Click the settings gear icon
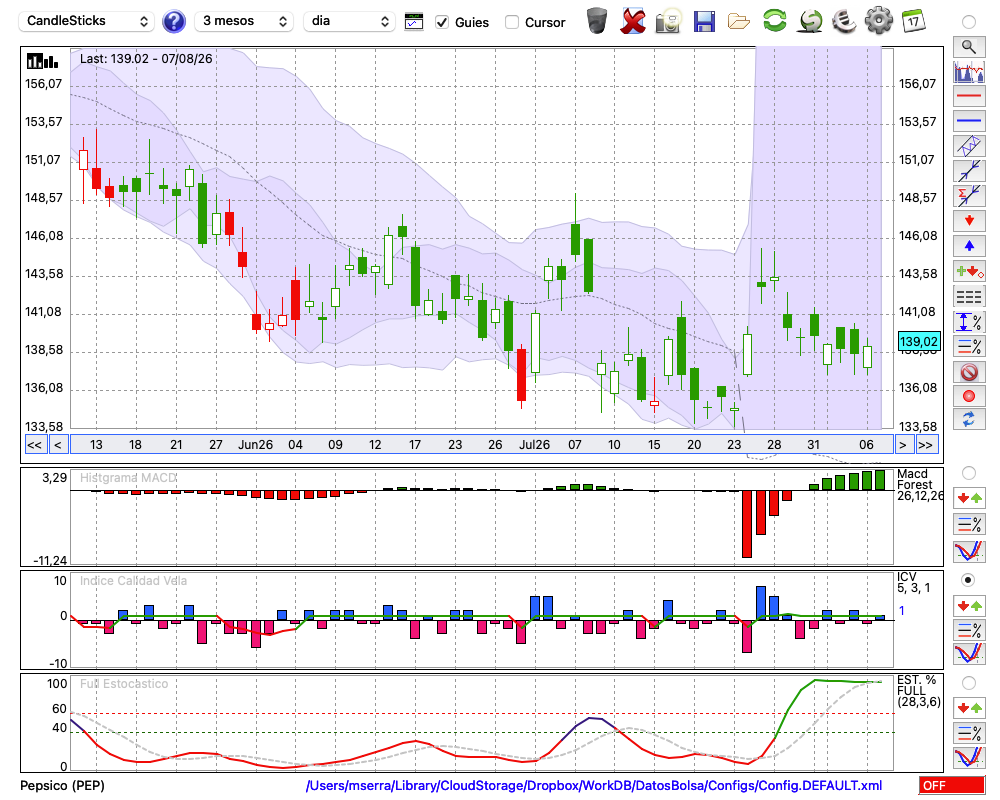Screen dimensions: 1000x800 pyautogui.click(x=878, y=21)
